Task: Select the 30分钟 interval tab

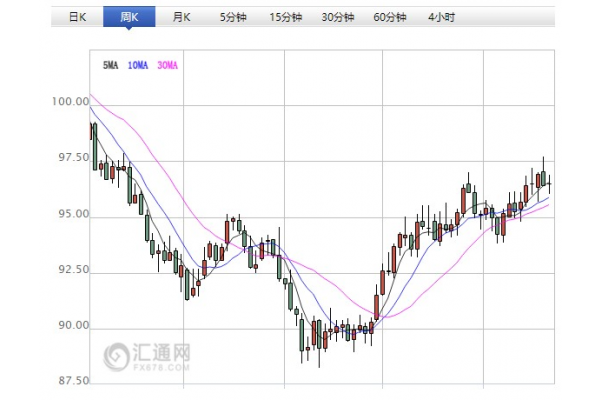Action: 338,17
